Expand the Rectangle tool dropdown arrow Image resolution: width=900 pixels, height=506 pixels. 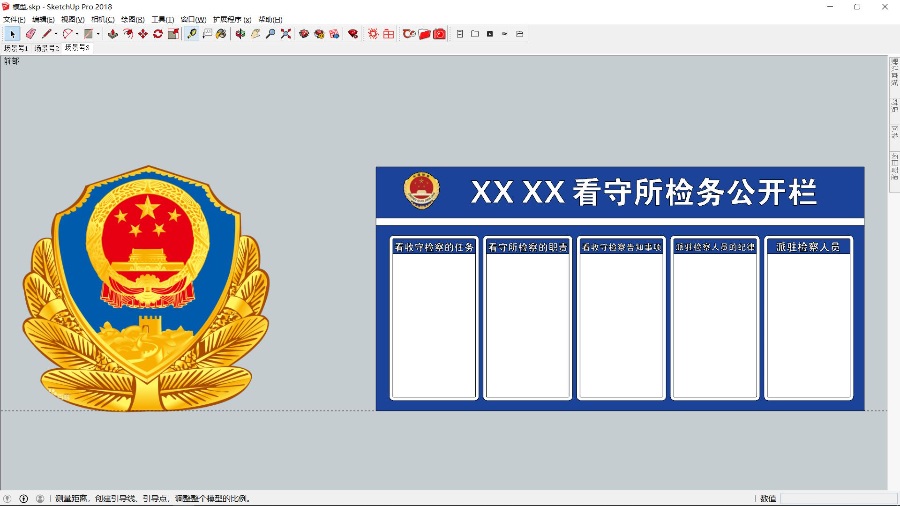[98, 34]
